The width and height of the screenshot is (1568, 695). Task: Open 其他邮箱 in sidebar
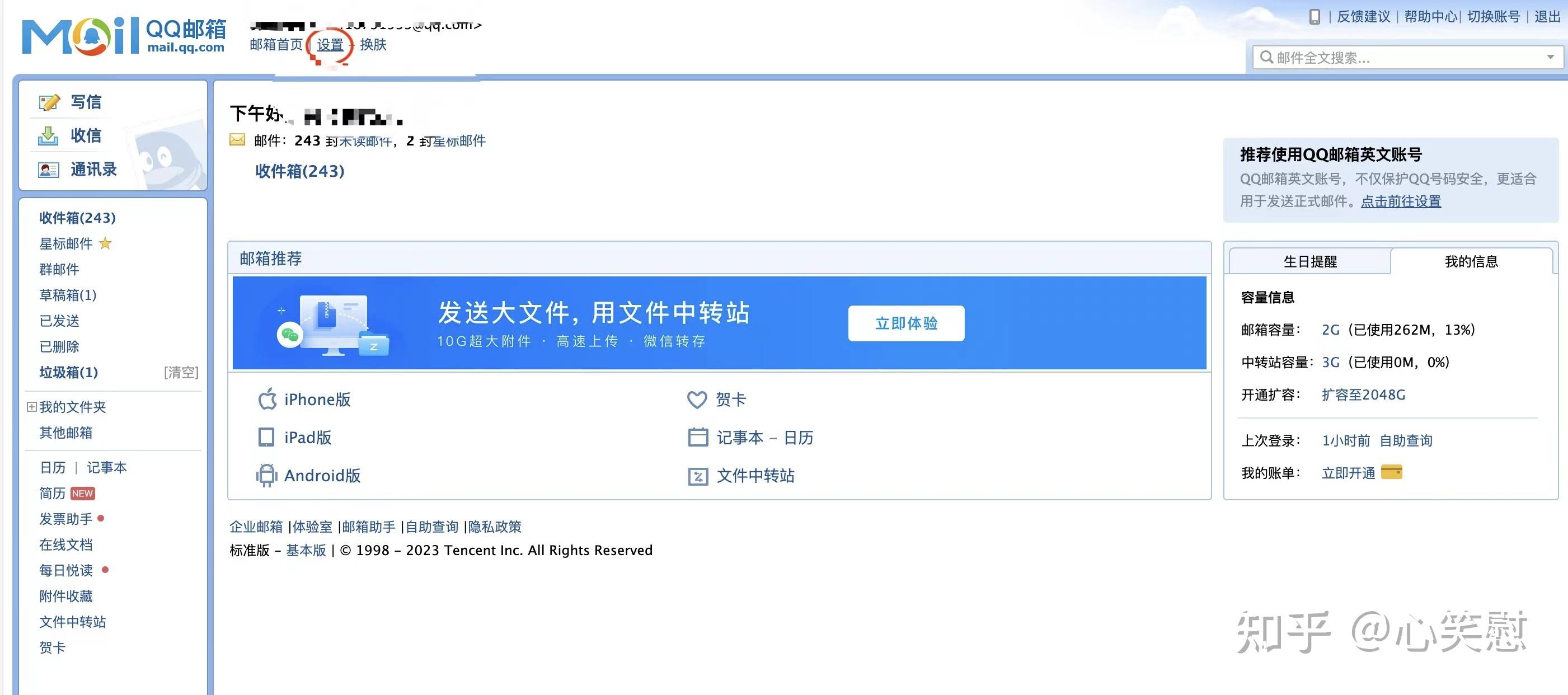click(65, 433)
